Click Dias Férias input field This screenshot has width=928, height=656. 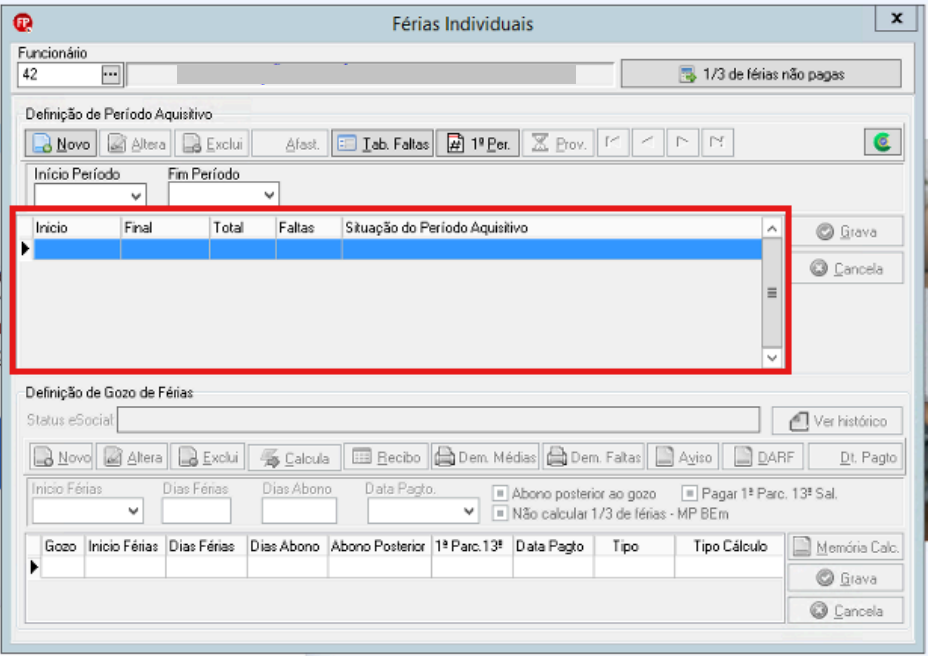coord(196,511)
